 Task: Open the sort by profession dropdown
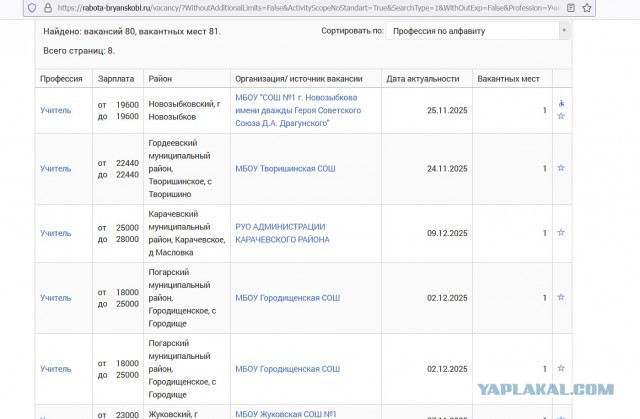click(x=478, y=31)
